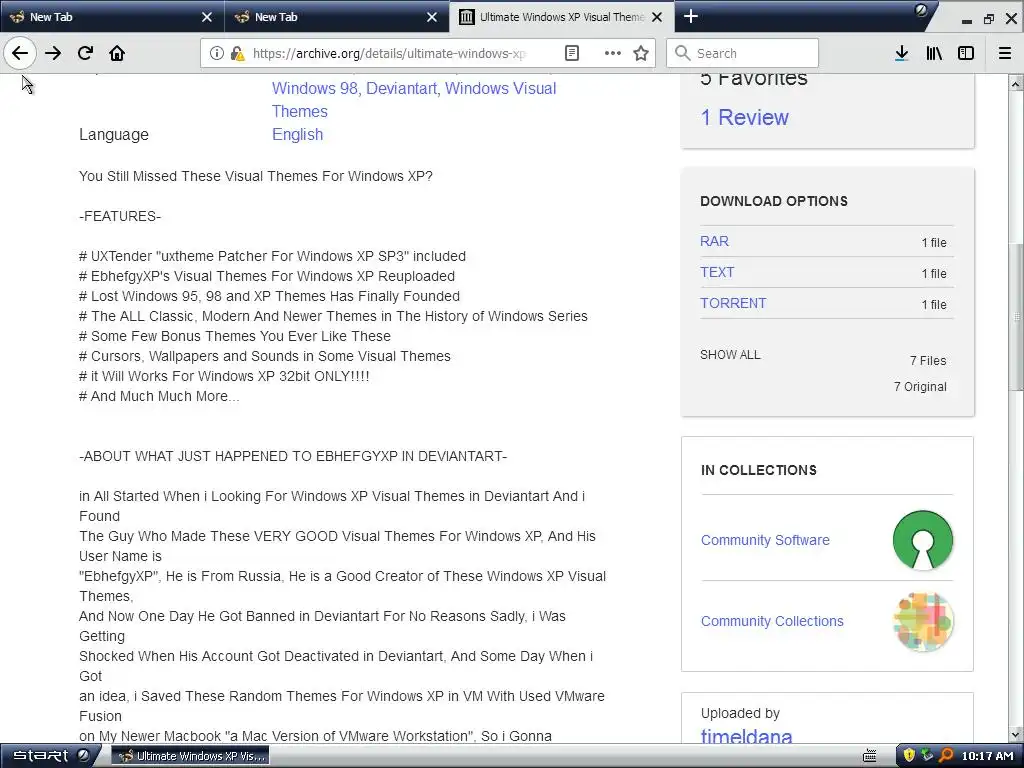Screen dimensions: 1024x768
Task: Click the orange magnifier tray icon
Action: click(946, 756)
